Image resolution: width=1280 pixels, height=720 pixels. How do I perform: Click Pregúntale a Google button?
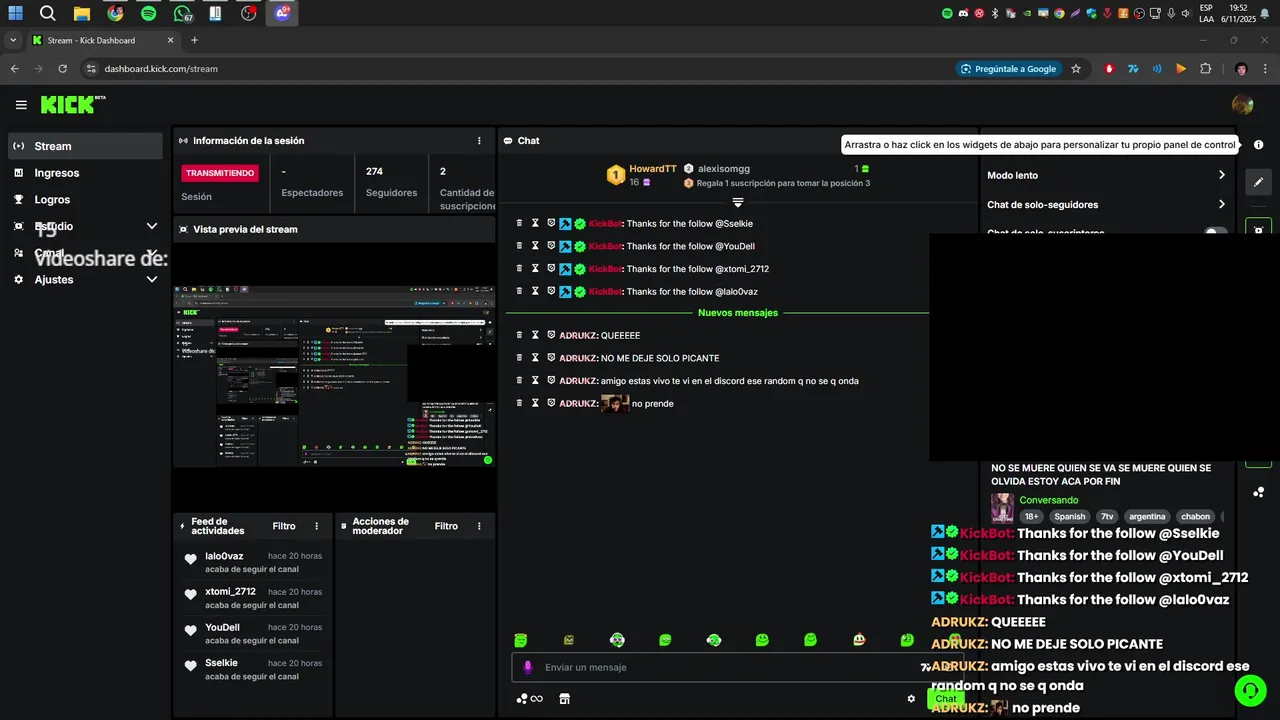click(1009, 69)
